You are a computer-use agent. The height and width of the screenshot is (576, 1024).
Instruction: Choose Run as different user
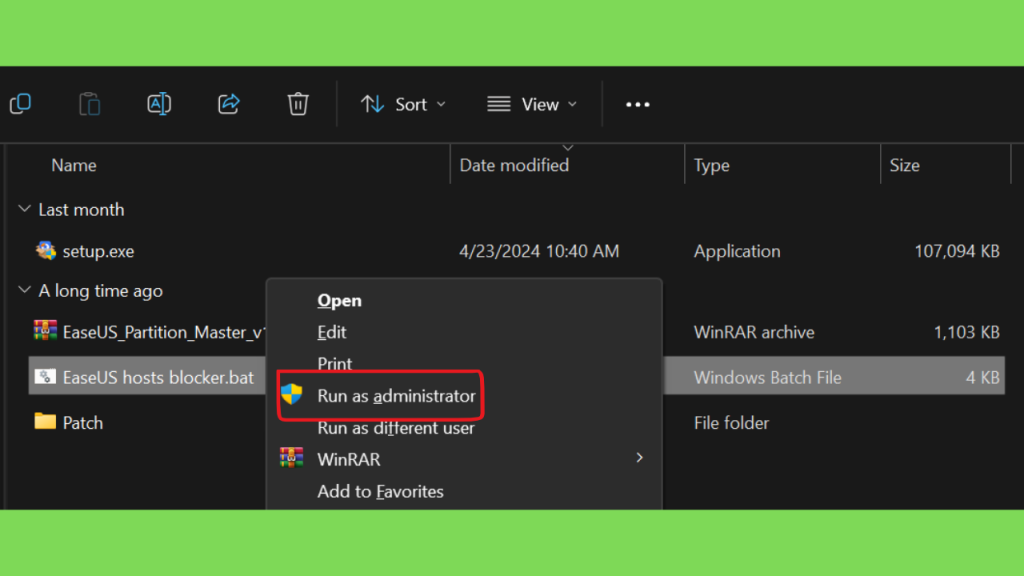(x=396, y=428)
